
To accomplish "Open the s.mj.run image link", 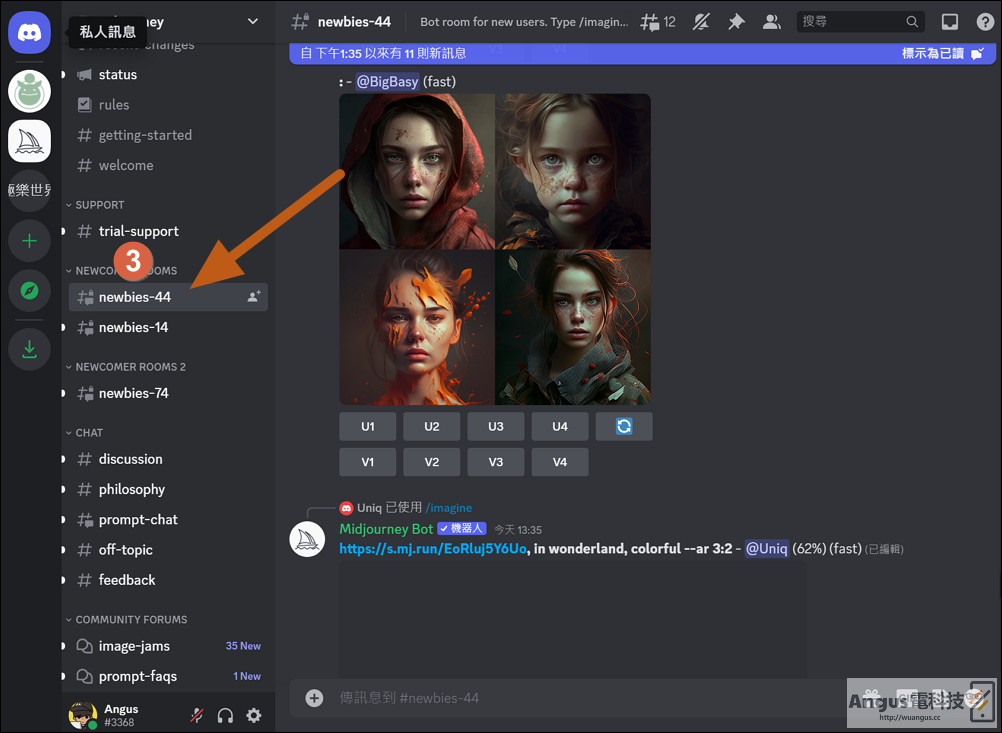I will click(433, 548).
